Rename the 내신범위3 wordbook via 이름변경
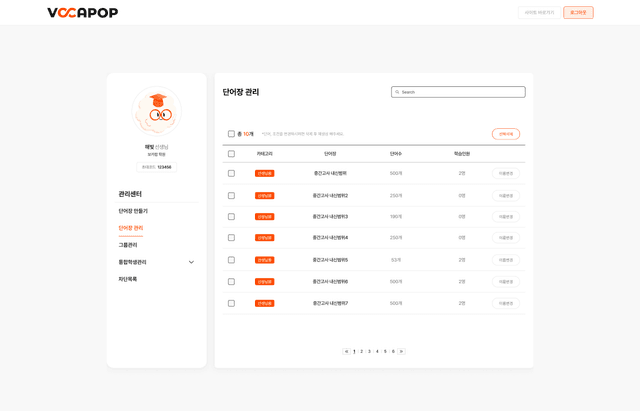This screenshot has width=640, height=411. pyautogui.click(x=506, y=217)
